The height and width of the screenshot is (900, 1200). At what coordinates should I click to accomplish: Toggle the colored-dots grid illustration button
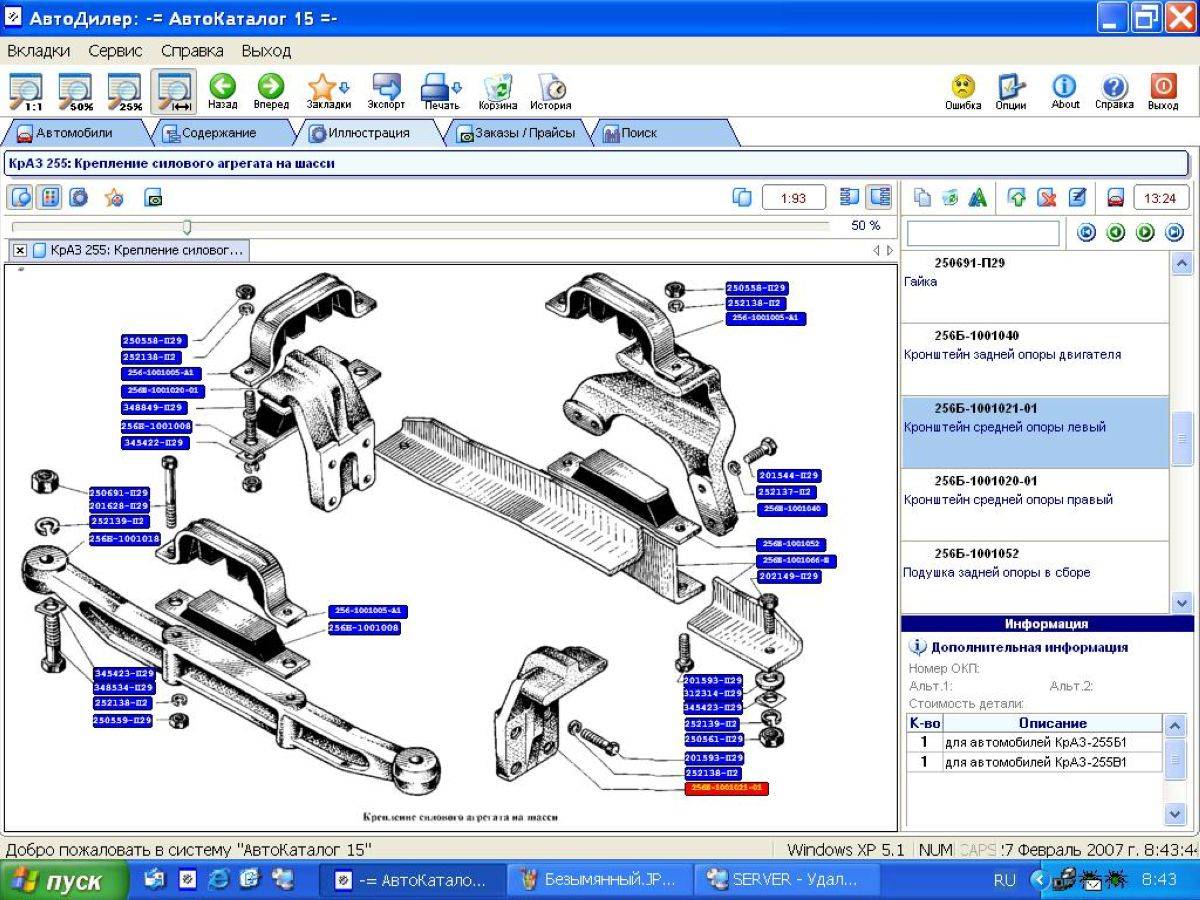point(49,197)
